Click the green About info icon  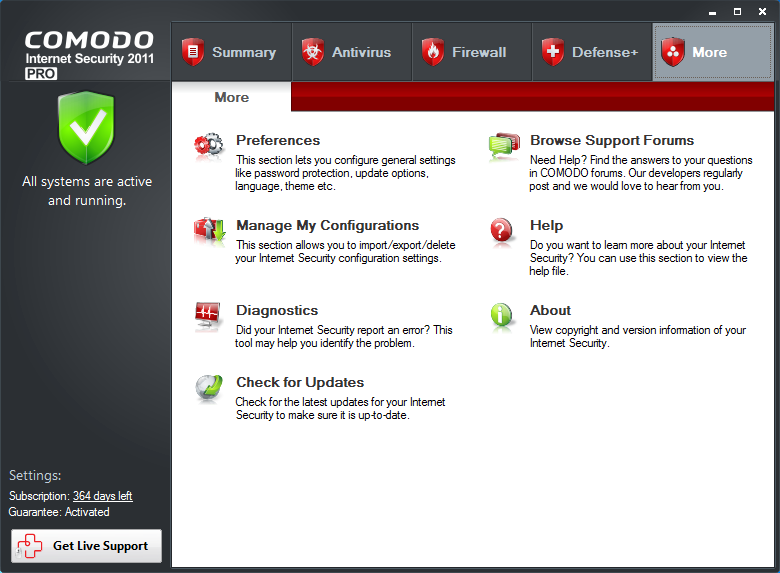(503, 316)
